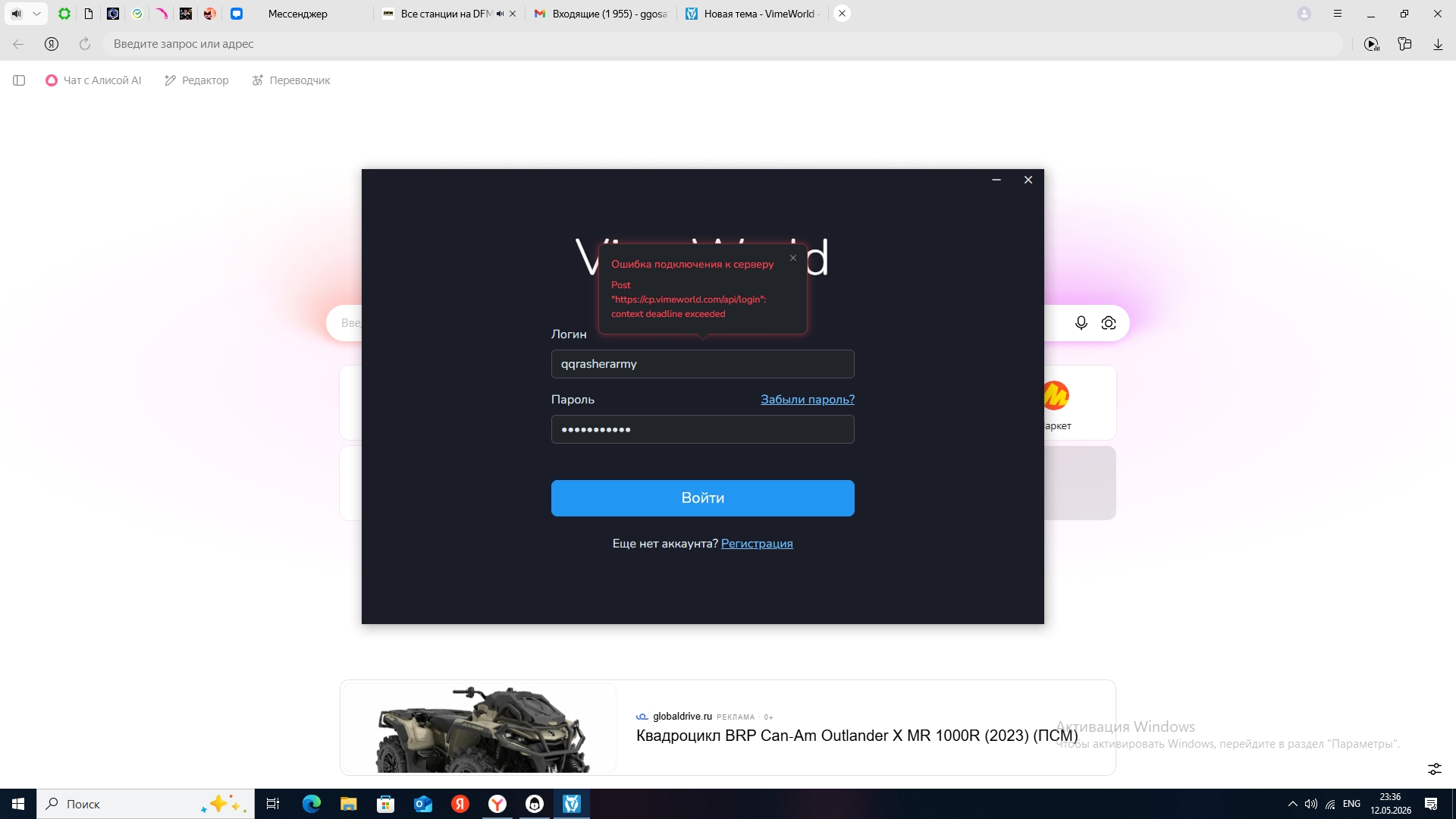Switch to the Gmail 'Входящие (1 955)' tab
This screenshot has width=1456, height=819.
coord(601,14)
